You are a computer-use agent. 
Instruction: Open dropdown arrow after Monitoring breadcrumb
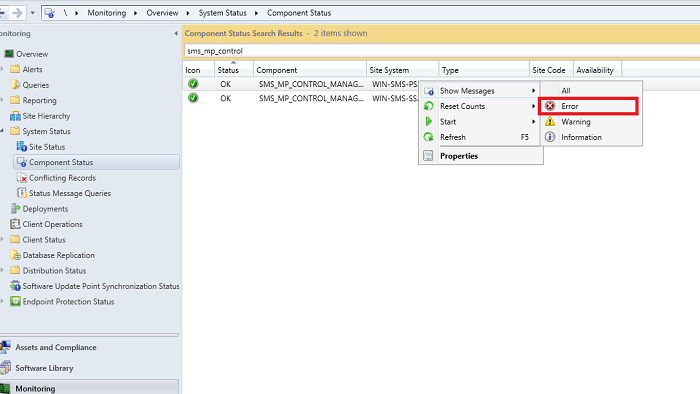pyautogui.click(x=136, y=13)
